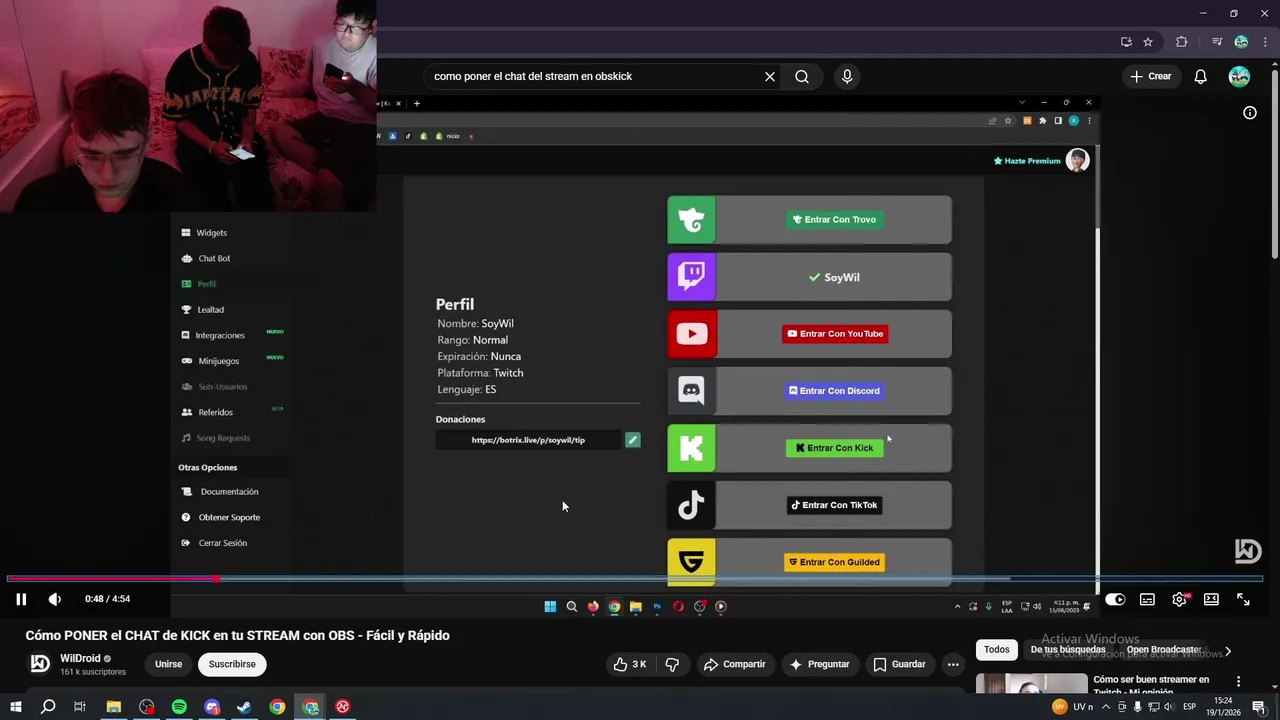Open the Crear menu
This screenshot has width=1280, height=720.
(1150, 76)
